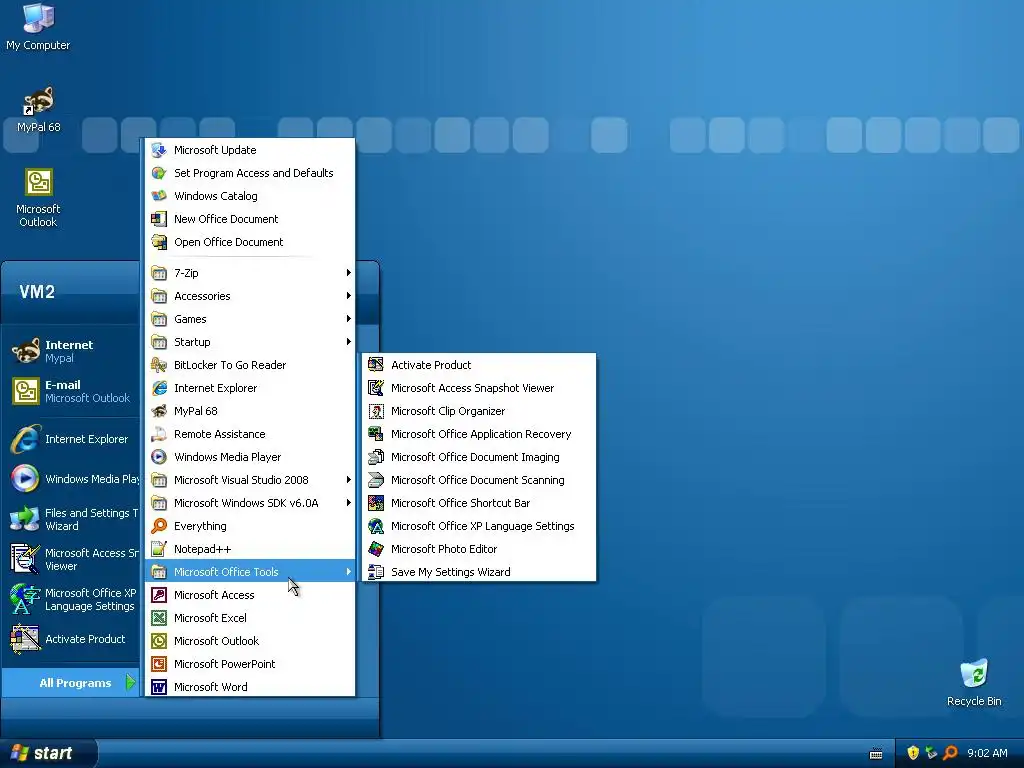Click the Everything magnifier tray icon

950,753
